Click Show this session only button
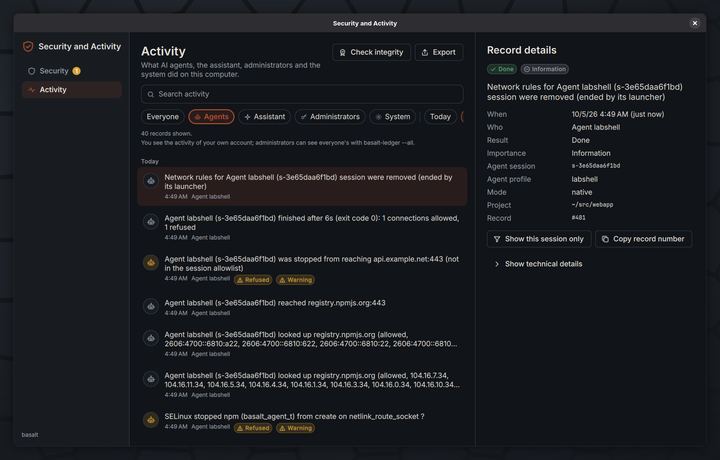 coord(539,239)
